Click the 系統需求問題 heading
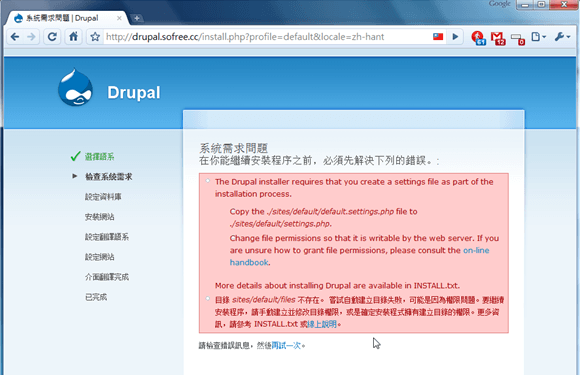 [233, 148]
